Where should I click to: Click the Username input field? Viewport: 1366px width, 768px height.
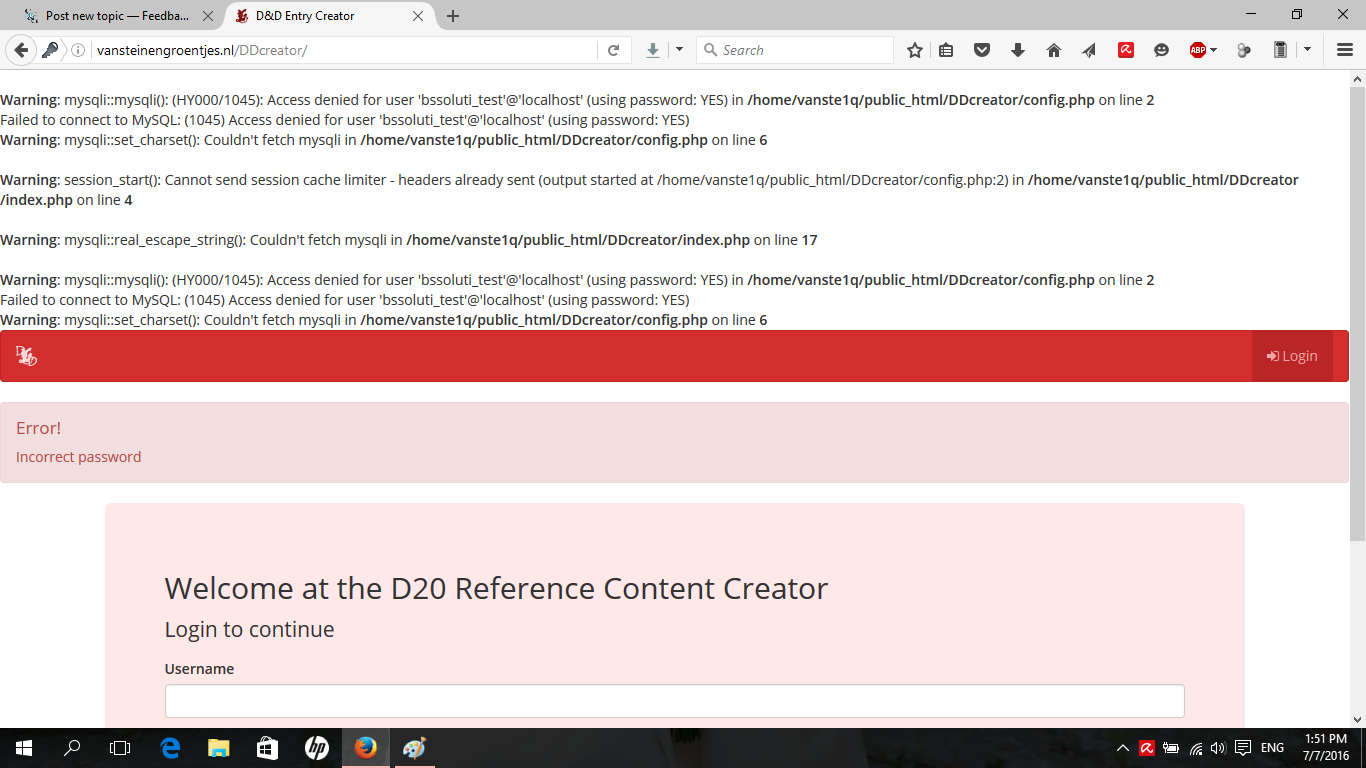coord(674,701)
